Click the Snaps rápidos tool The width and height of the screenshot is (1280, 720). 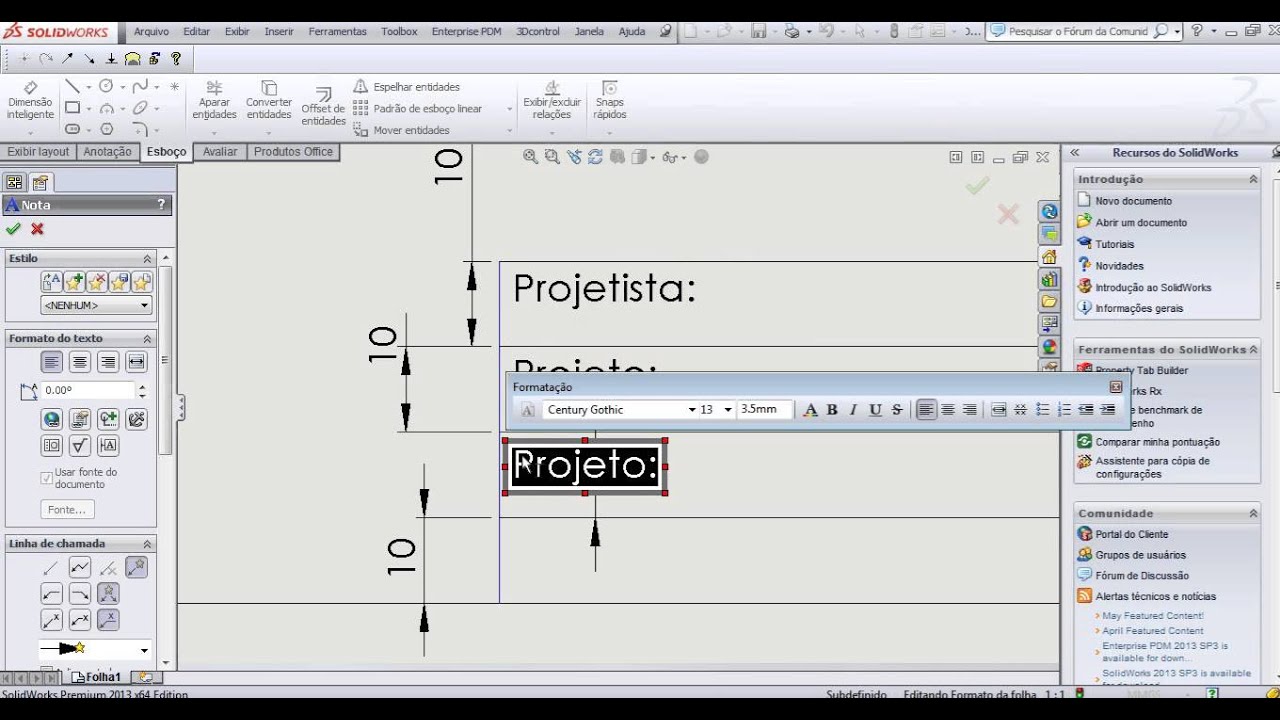point(609,101)
